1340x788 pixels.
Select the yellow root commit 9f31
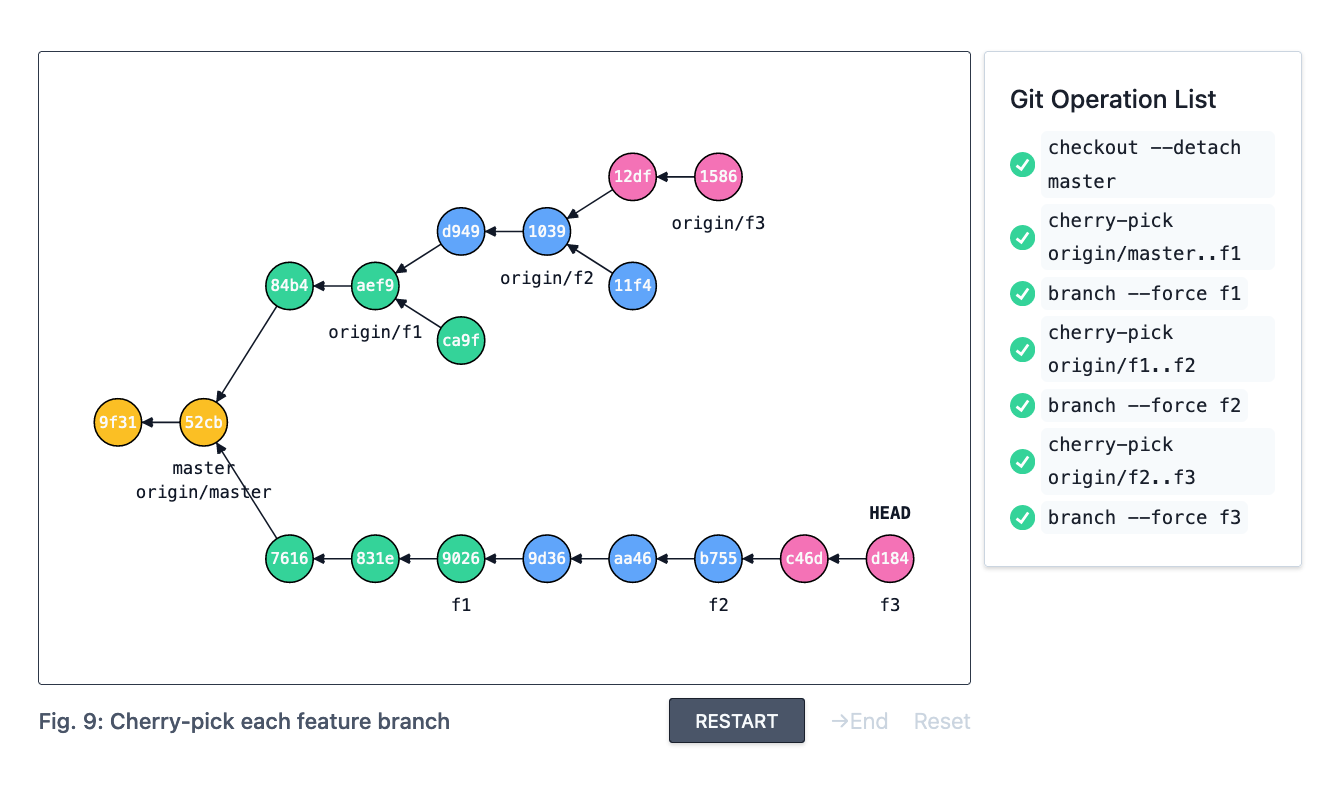click(118, 422)
